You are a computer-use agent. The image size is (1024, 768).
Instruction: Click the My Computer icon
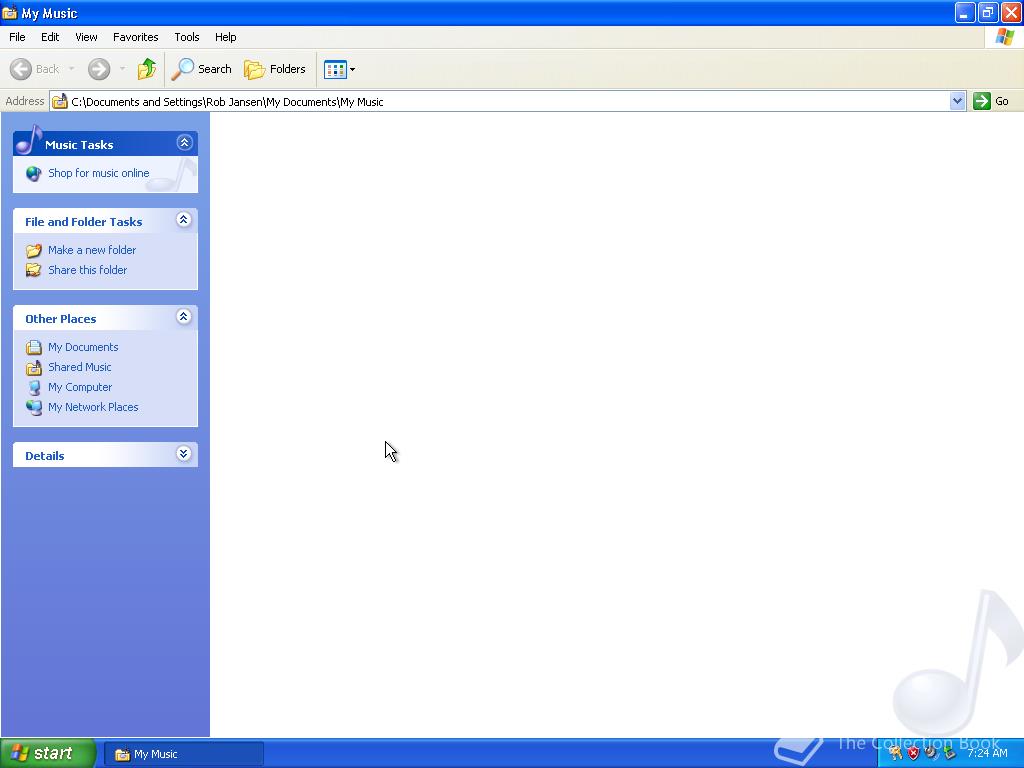(33, 387)
